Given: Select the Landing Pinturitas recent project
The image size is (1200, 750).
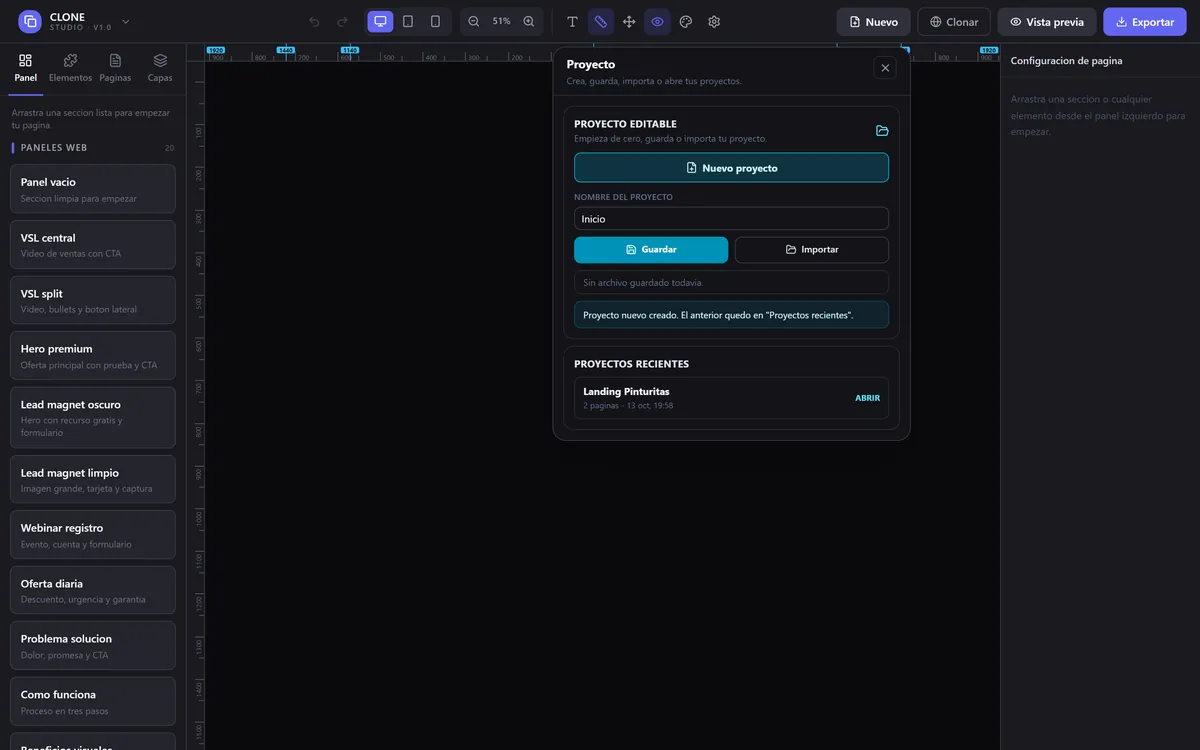Looking at the screenshot, I should pyautogui.click(x=731, y=398).
